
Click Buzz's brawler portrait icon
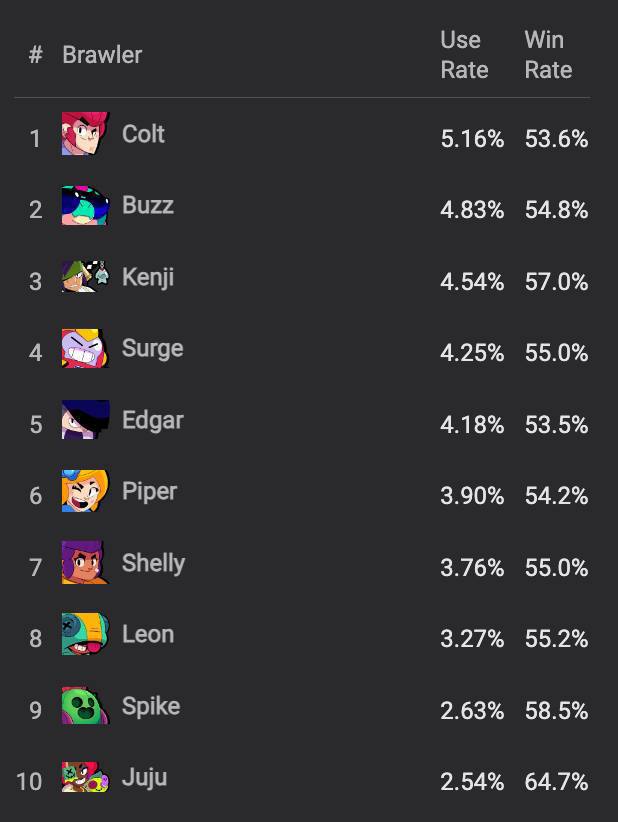pos(84,206)
